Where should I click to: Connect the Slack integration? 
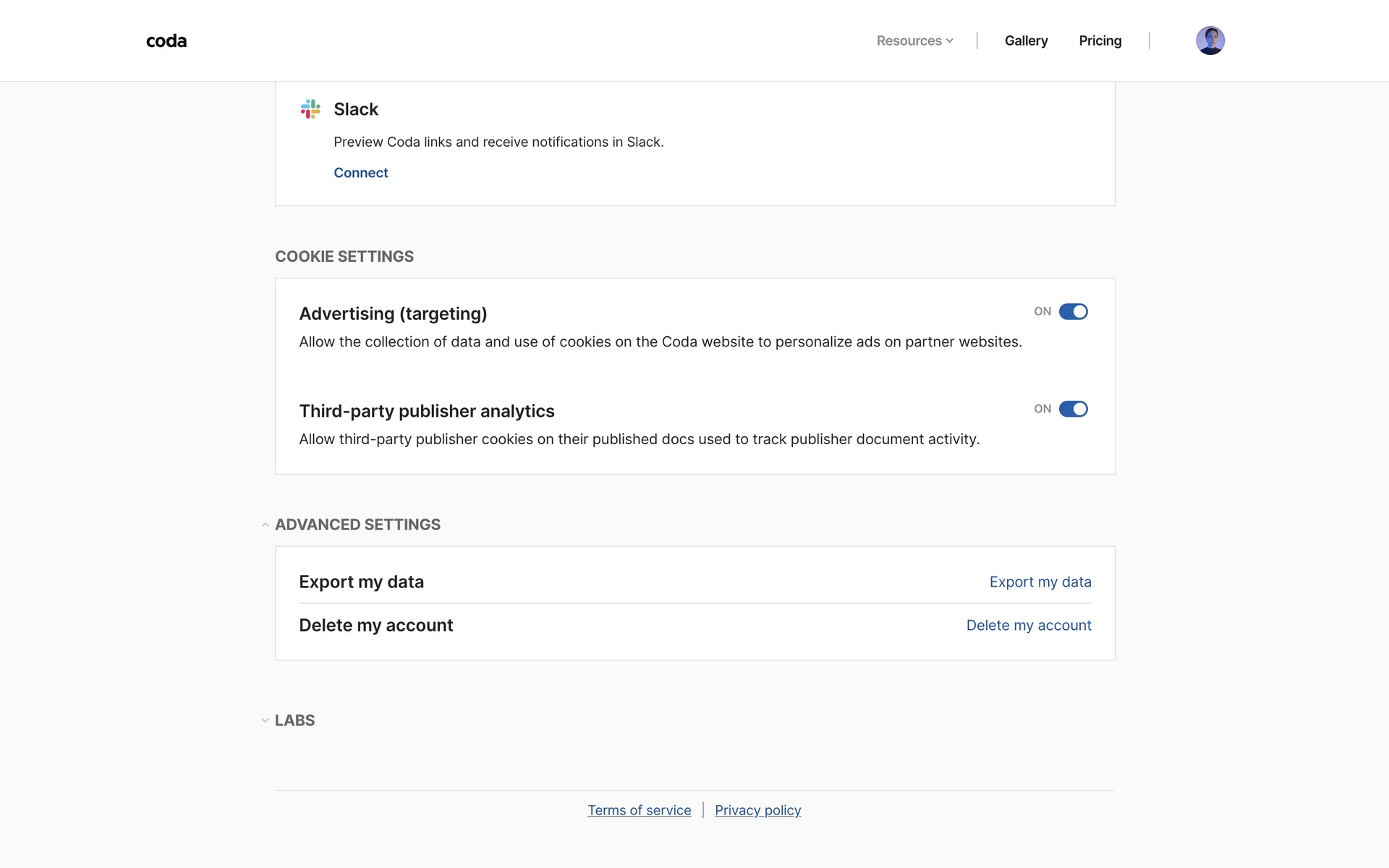(x=360, y=173)
